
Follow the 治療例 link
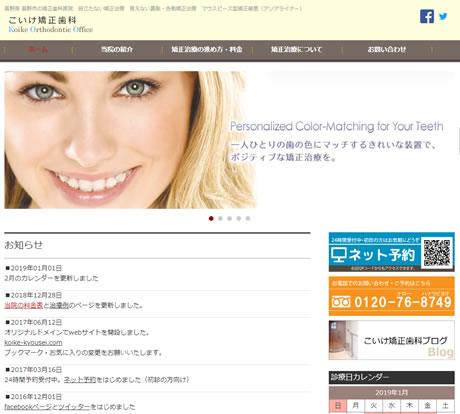coord(59,305)
